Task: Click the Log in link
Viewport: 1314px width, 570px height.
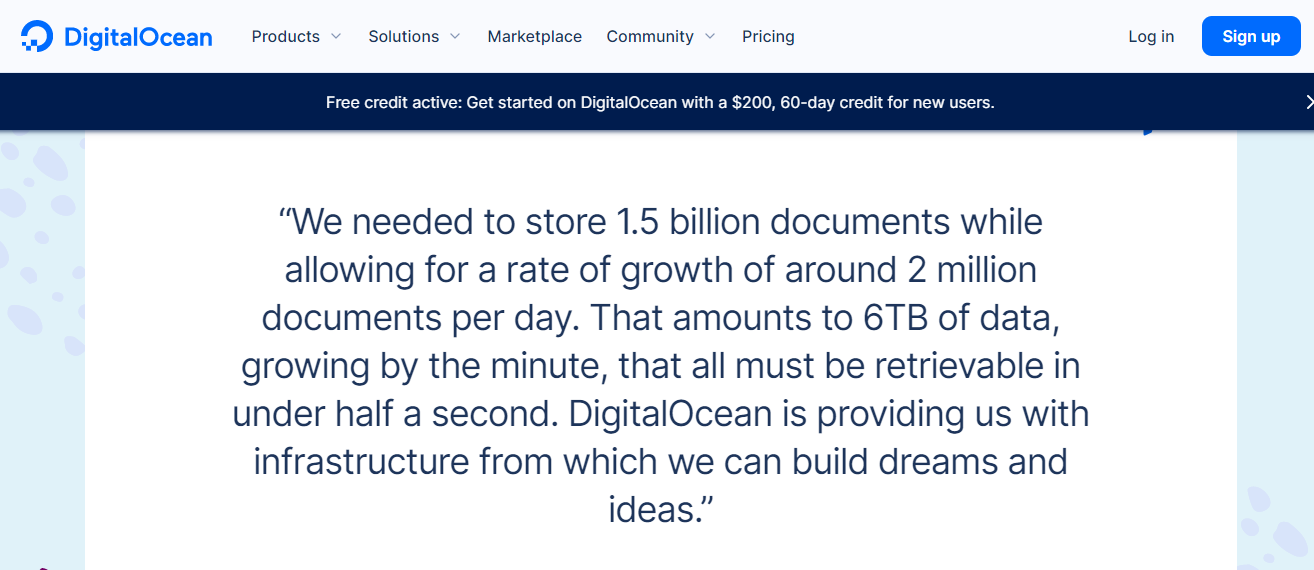Action: (1151, 36)
